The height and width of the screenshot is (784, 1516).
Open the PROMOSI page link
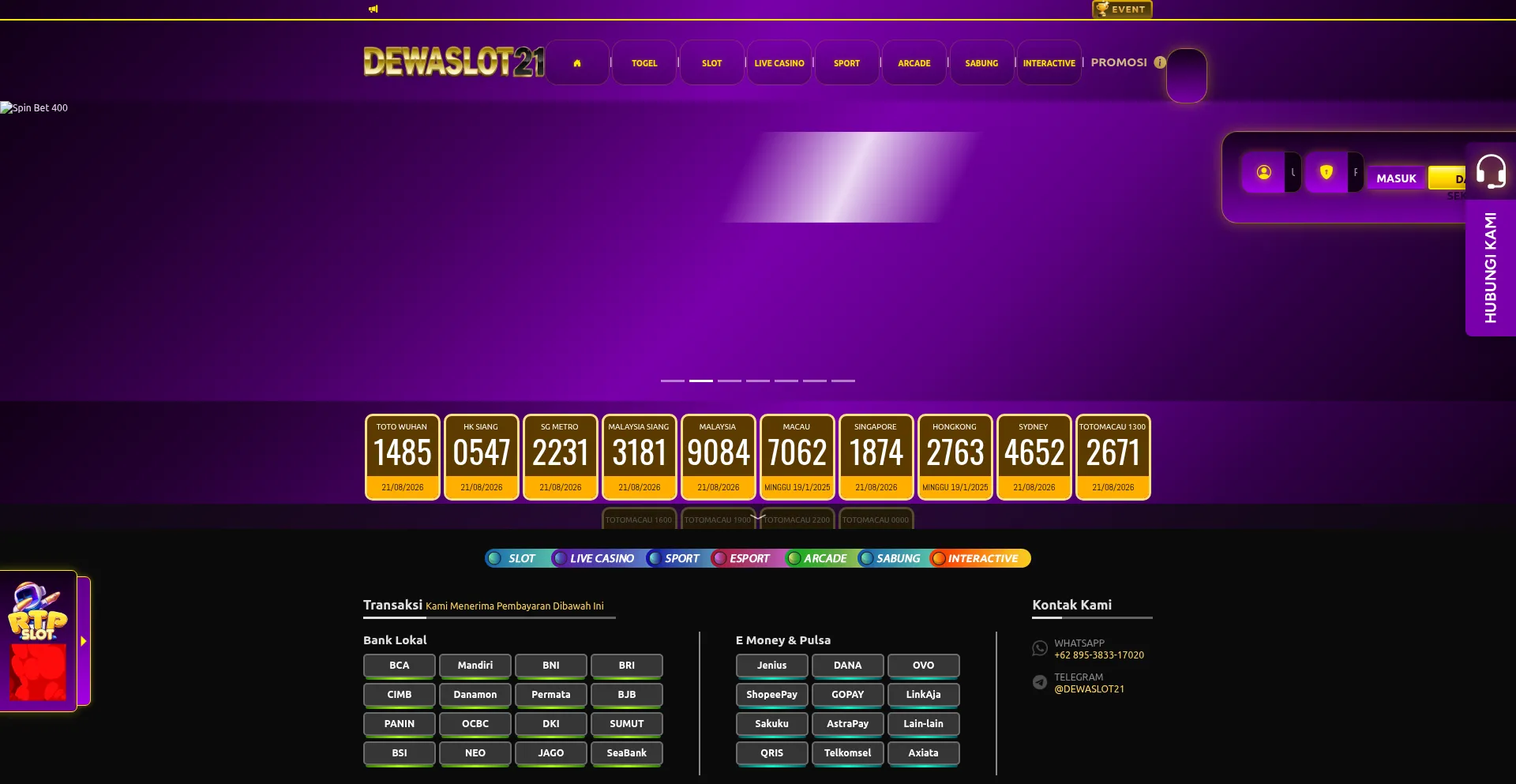[x=1119, y=62]
